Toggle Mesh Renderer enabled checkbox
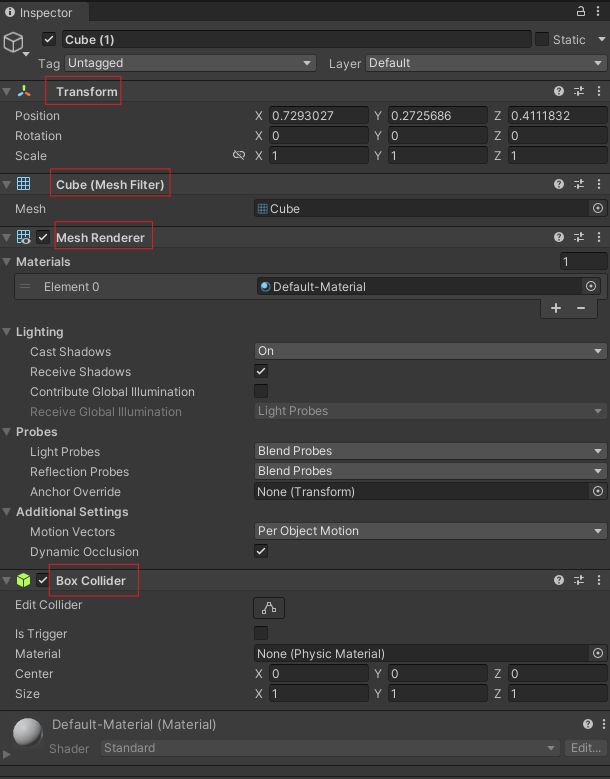 click(x=43, y=237)
